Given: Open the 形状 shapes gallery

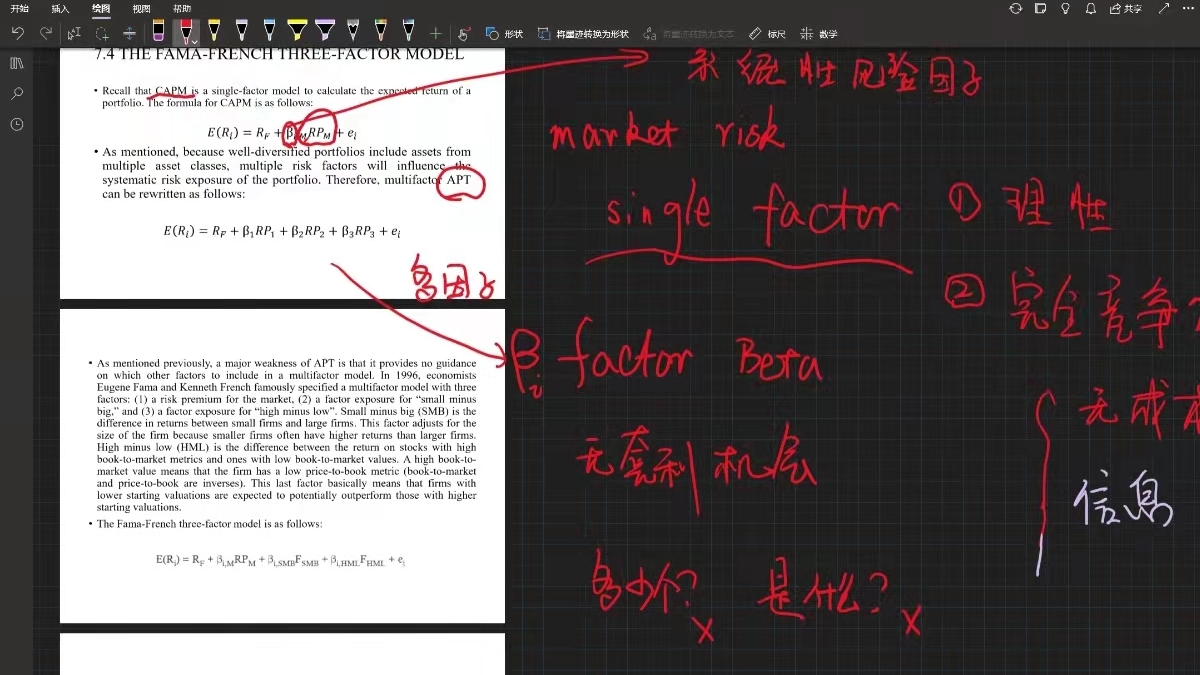Looking at the screenshot, I should point(504,34).
